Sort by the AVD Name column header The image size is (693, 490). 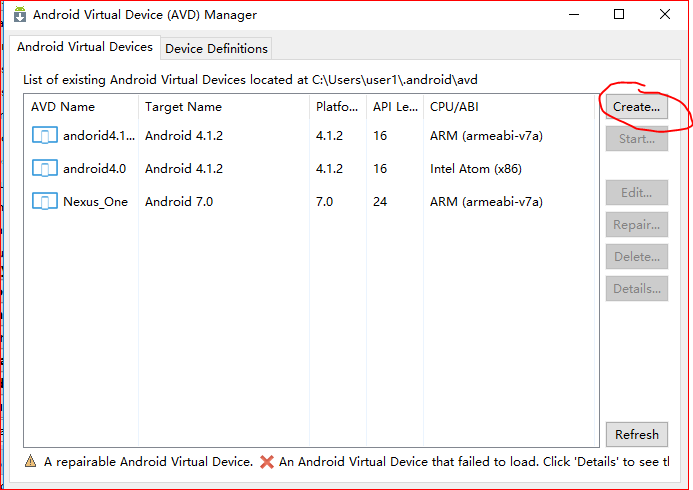pos(81,107)
